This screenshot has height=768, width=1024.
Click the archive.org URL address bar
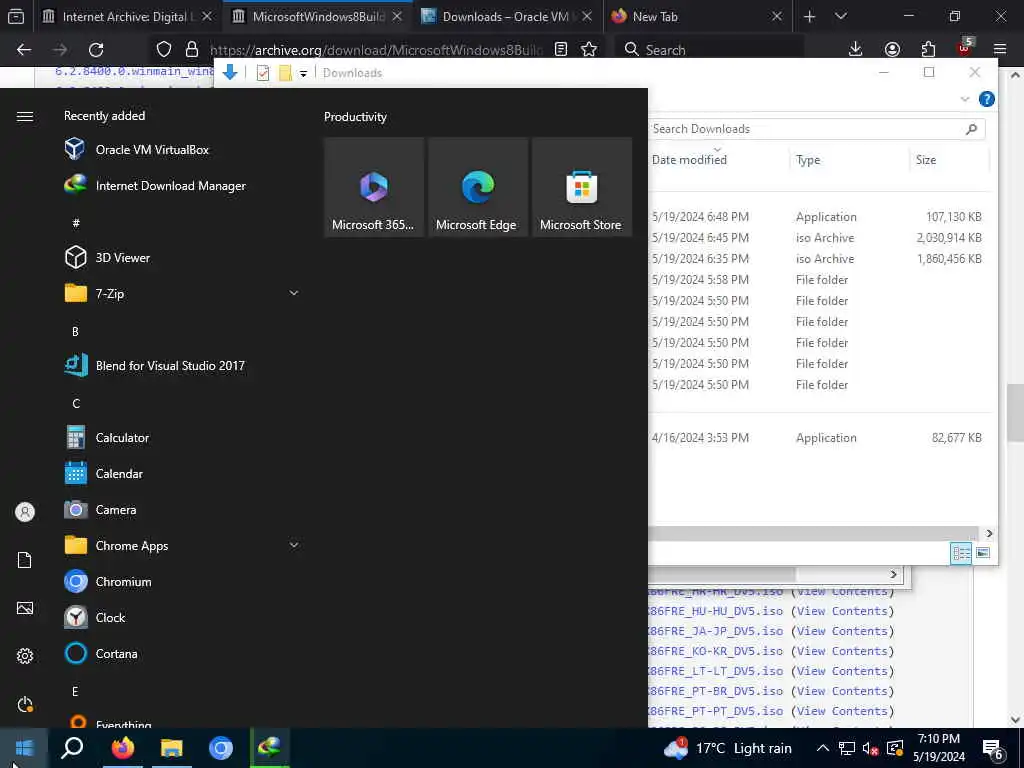[x=376, y=50]
